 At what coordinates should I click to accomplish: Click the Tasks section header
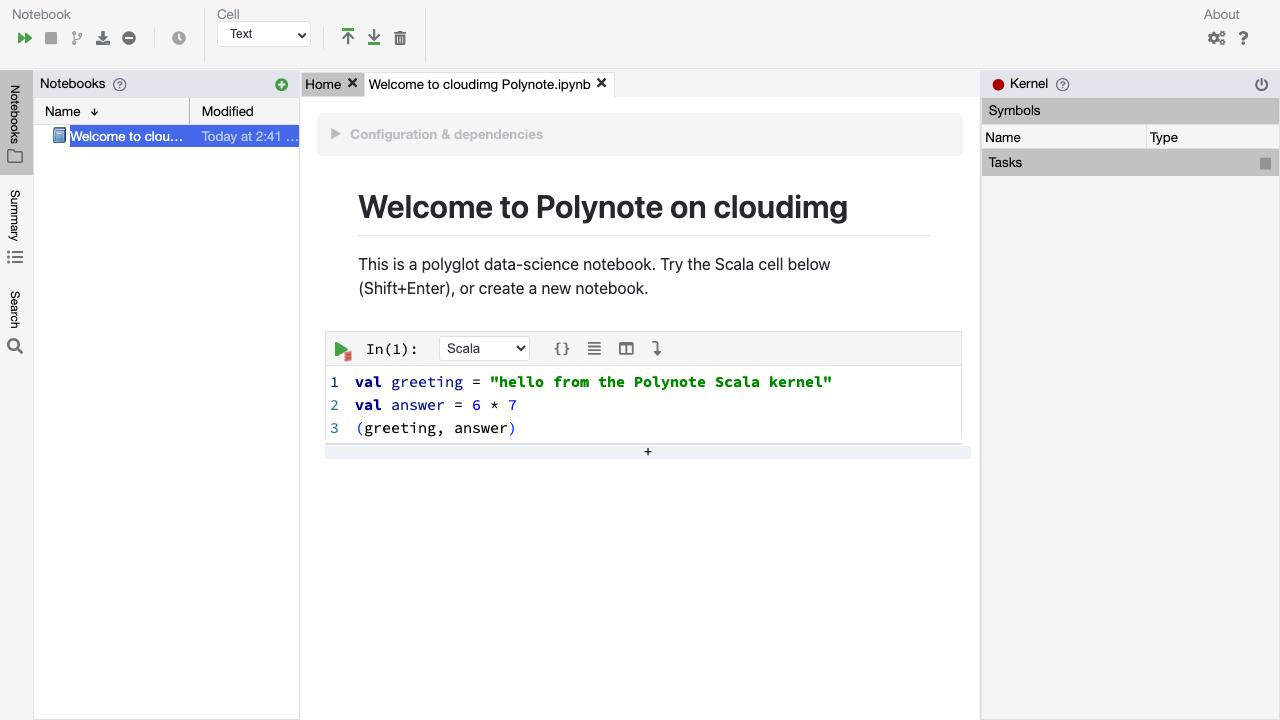(1130, 162)
